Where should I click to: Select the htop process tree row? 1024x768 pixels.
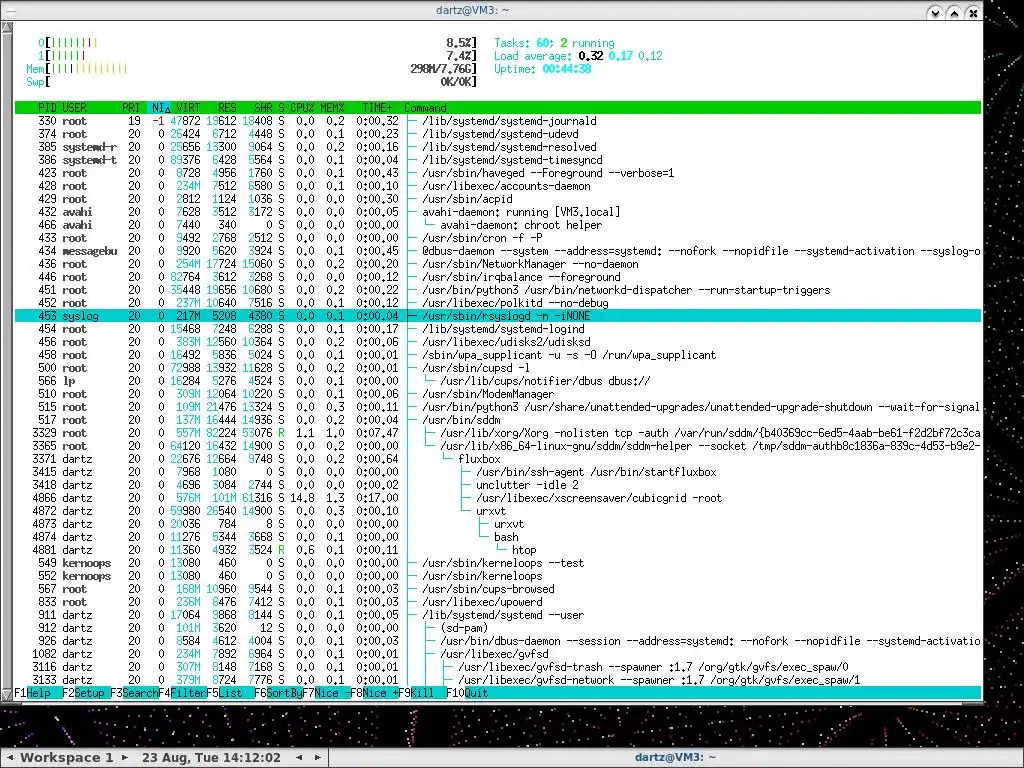[x=498, y=550]
